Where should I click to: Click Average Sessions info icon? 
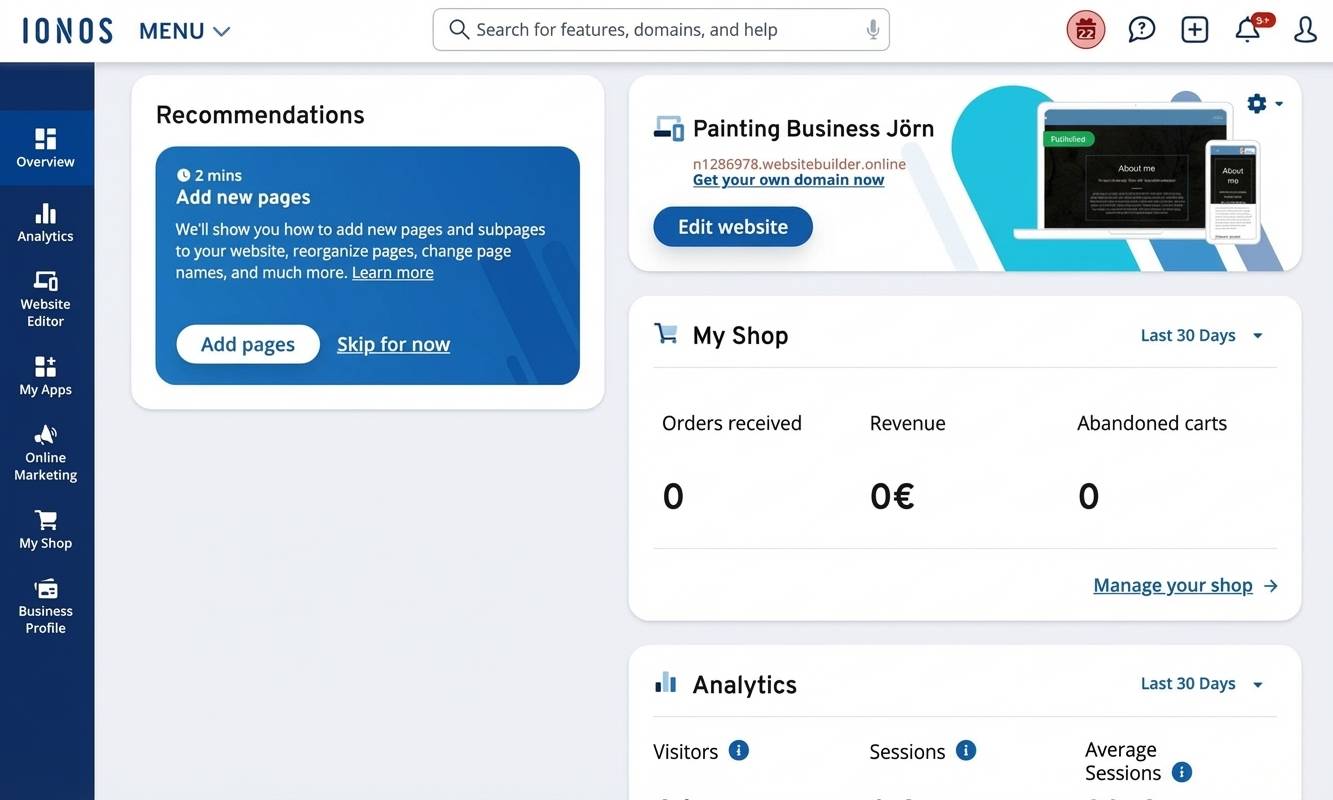click(1181, 772)
